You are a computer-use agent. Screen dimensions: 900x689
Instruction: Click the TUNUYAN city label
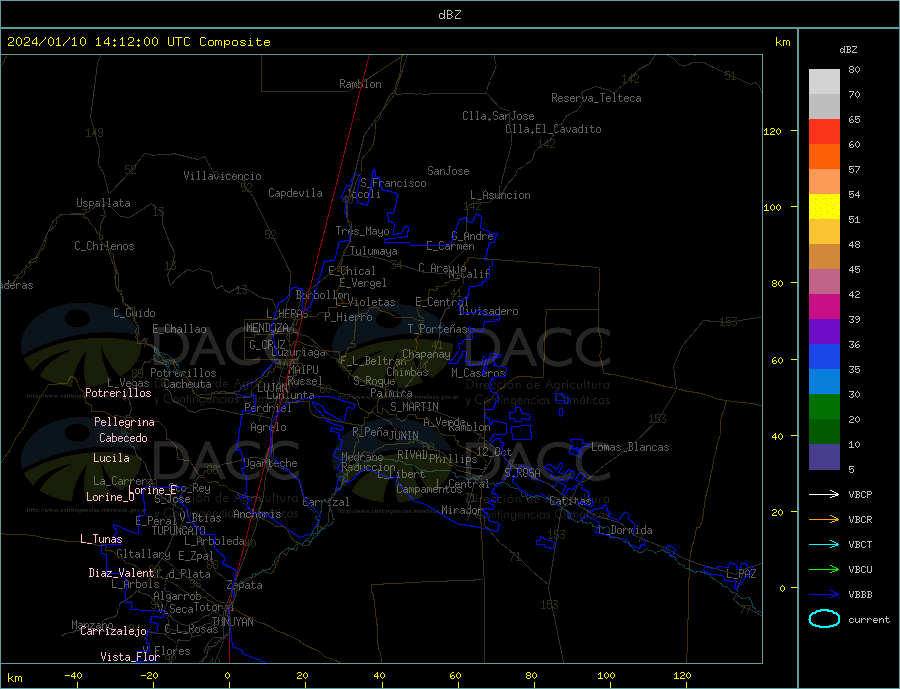tap(232, 622)
